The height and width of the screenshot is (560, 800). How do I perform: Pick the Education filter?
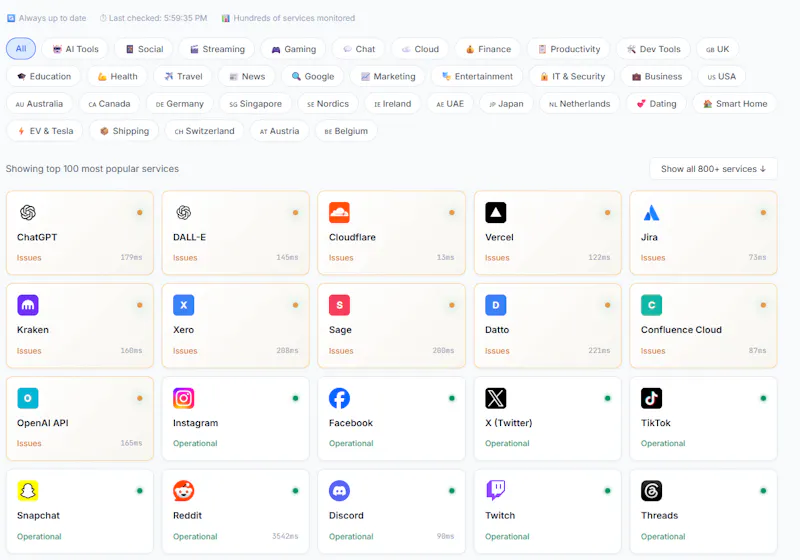[x=43, y=77]
